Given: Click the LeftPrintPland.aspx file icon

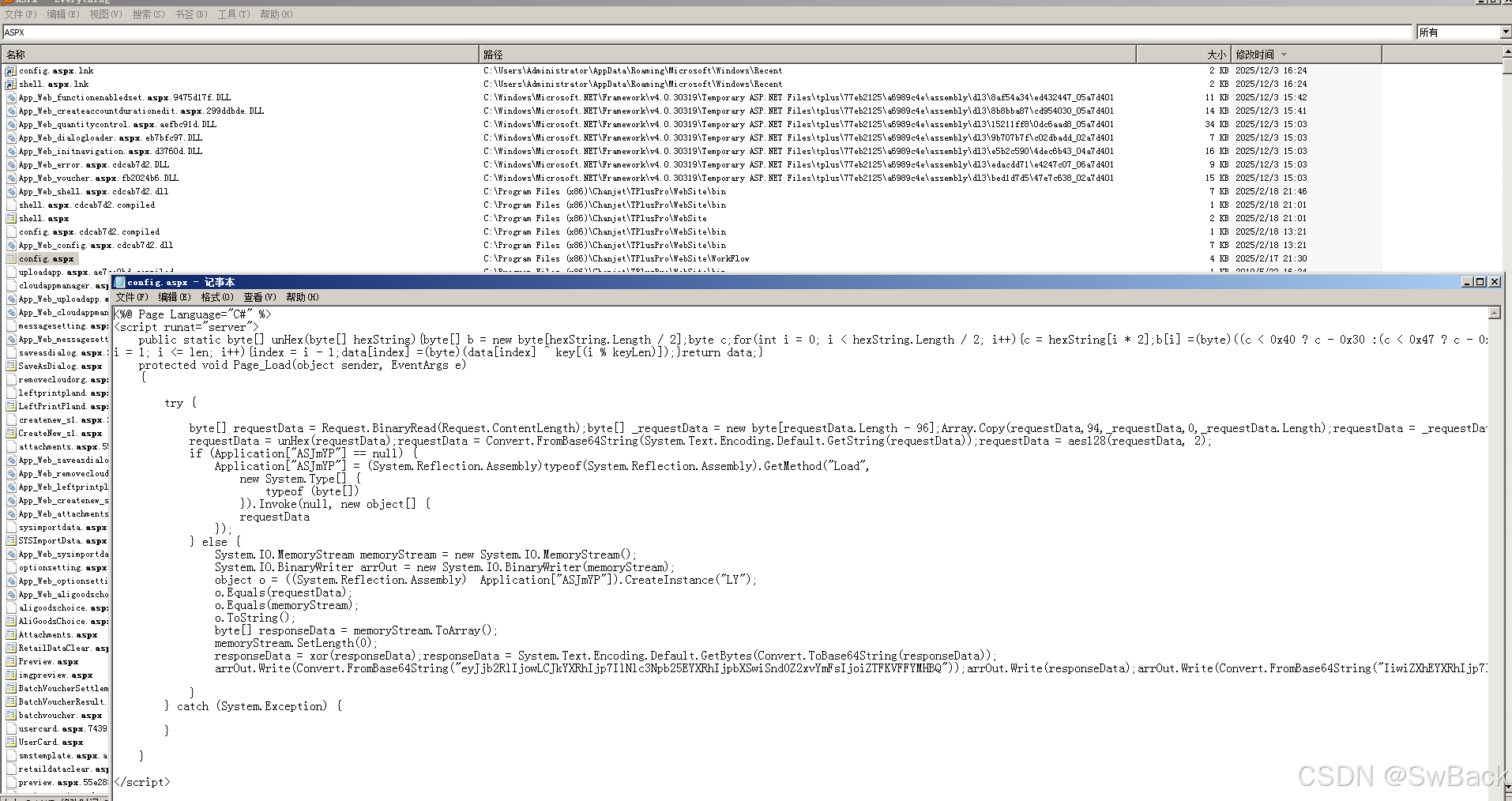Looking at the screenshot, I should [11, 407].
